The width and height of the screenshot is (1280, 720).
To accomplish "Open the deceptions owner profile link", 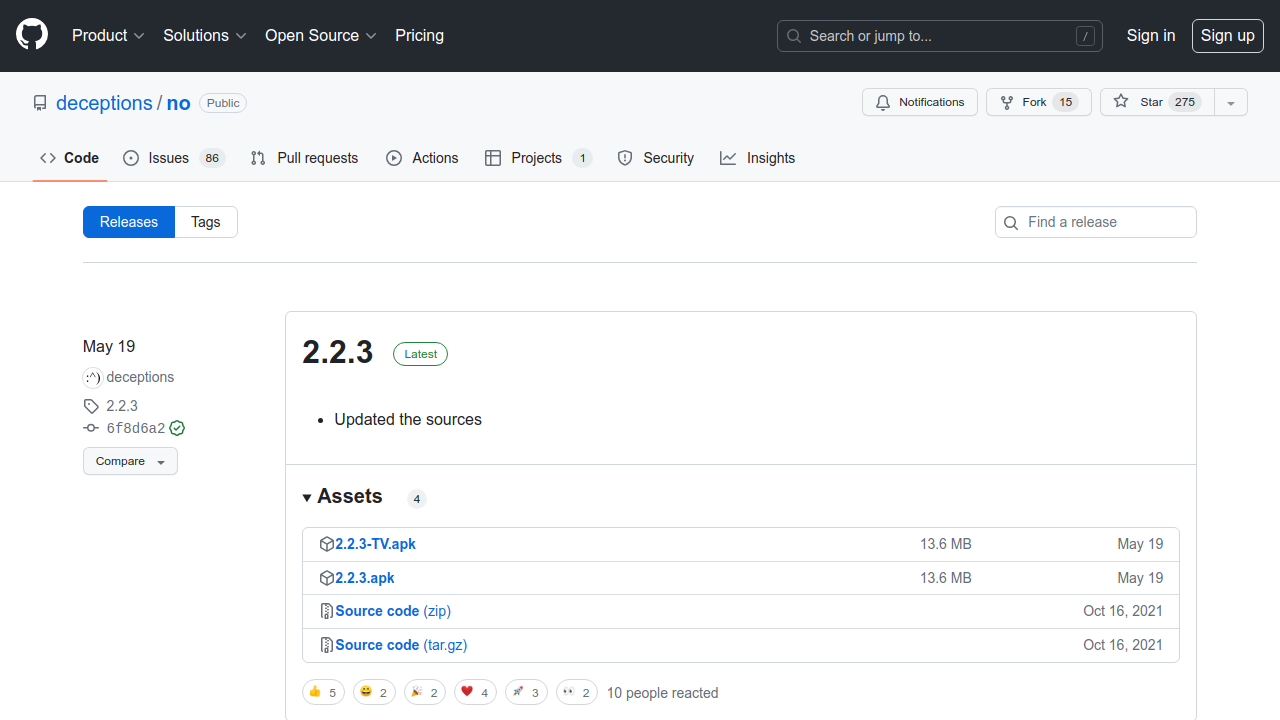I will 104,103.
